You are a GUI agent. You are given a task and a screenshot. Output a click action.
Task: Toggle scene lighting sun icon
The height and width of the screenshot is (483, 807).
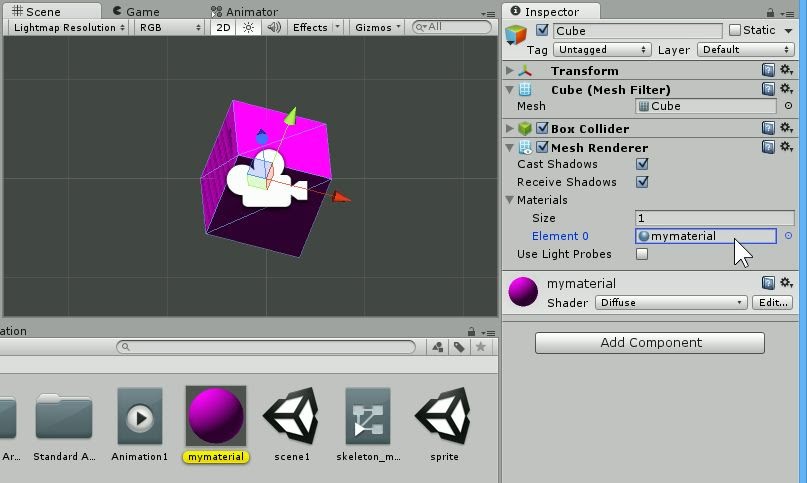(x=248, y=28)
